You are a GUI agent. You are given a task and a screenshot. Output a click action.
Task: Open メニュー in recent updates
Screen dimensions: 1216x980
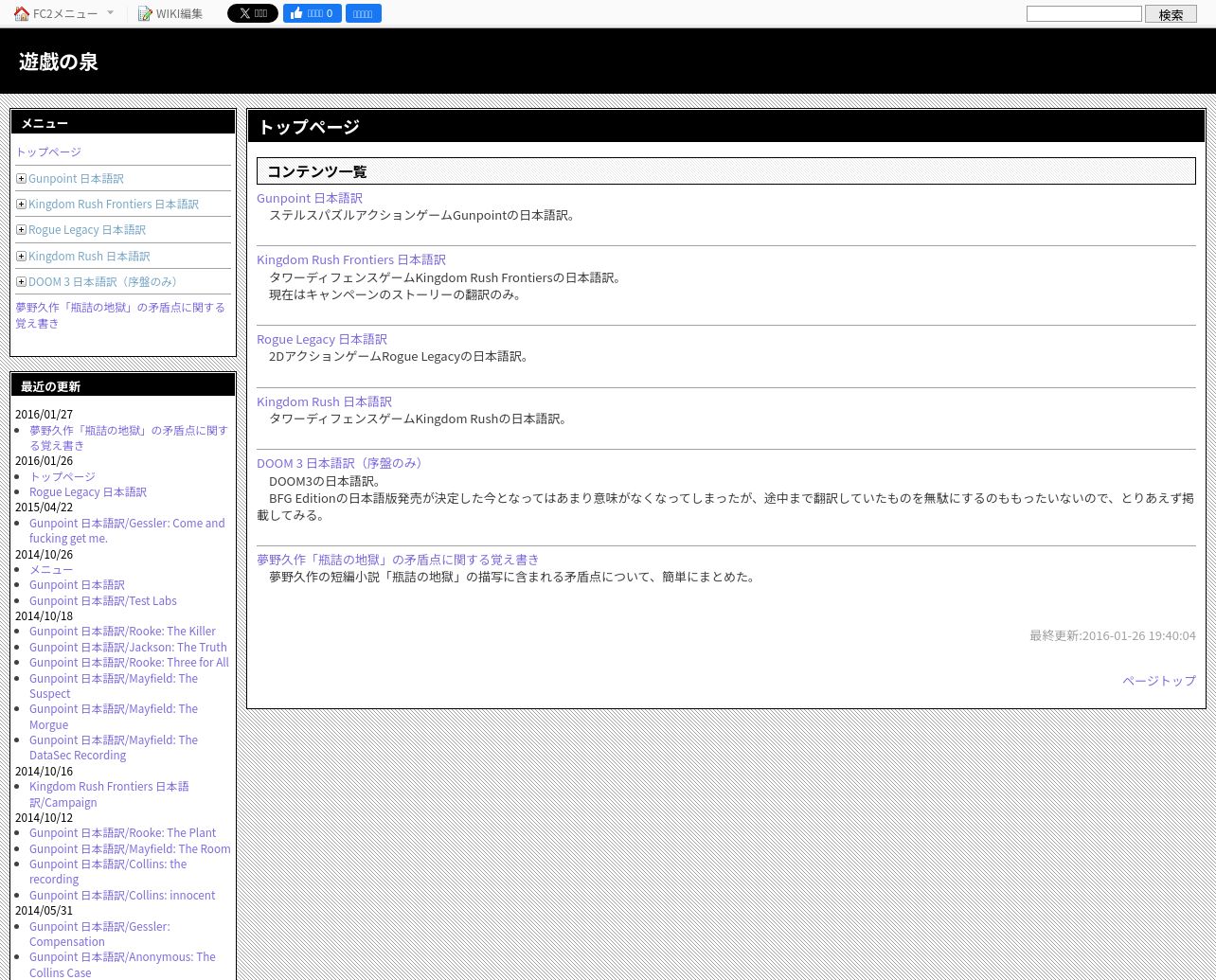51,569
